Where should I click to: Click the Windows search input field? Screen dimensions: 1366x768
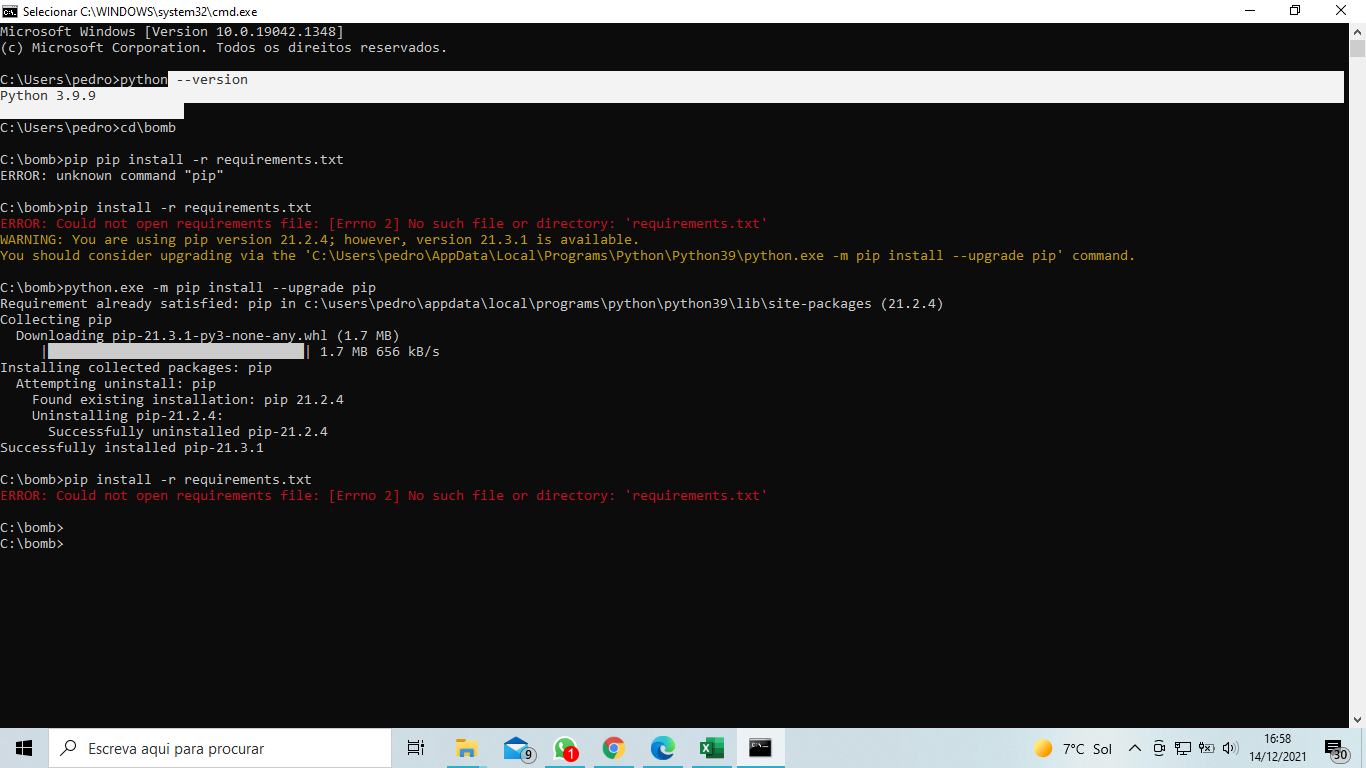(x=220, y=747)
